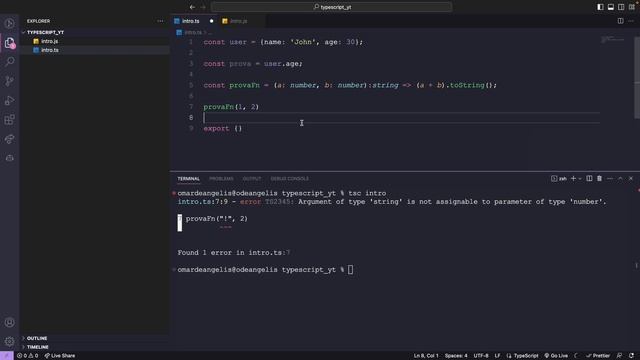Open the Search view in activity bar

(9, 62)
